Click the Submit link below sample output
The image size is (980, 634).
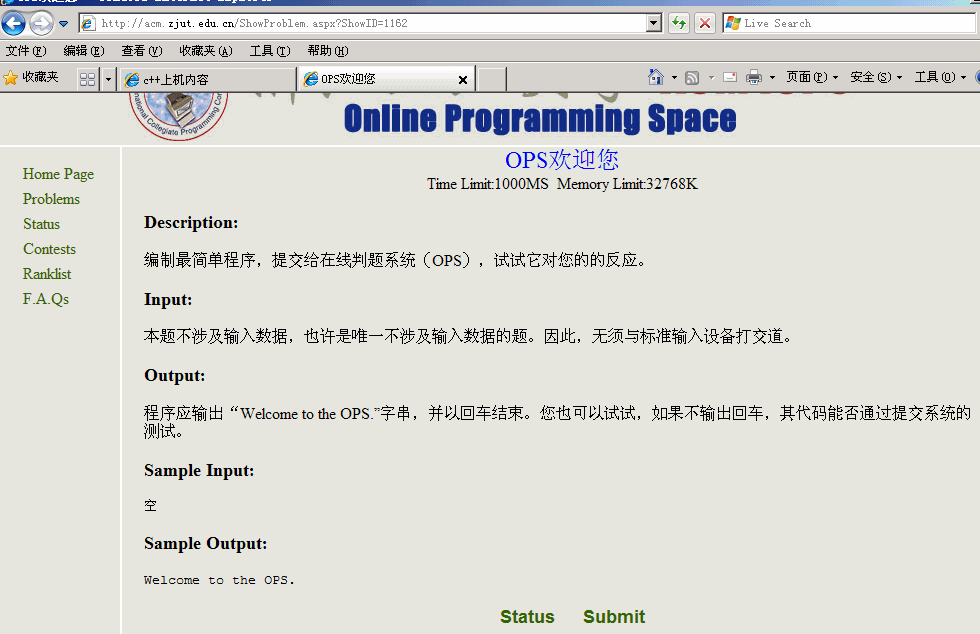pos(614,617)
